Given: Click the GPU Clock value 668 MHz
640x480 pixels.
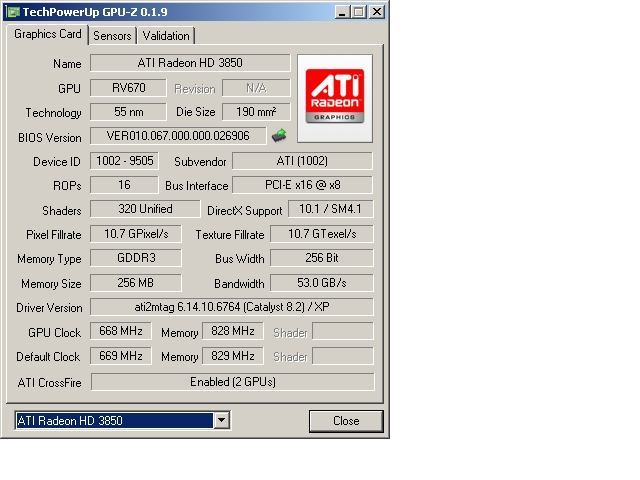Looking at the screenshot, I should point(120,331).
